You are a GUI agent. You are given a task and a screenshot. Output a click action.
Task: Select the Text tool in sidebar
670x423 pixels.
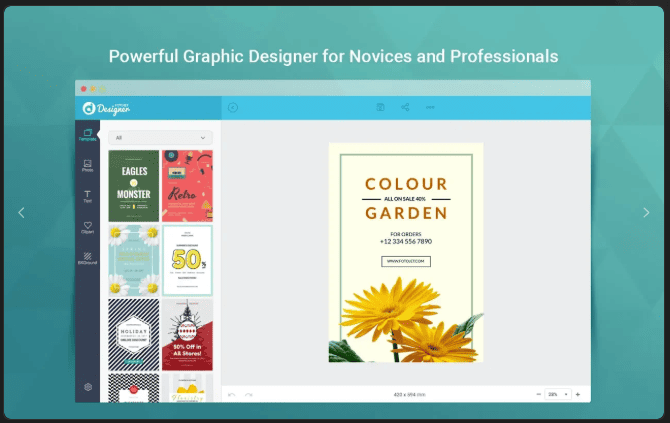[88, 197]
